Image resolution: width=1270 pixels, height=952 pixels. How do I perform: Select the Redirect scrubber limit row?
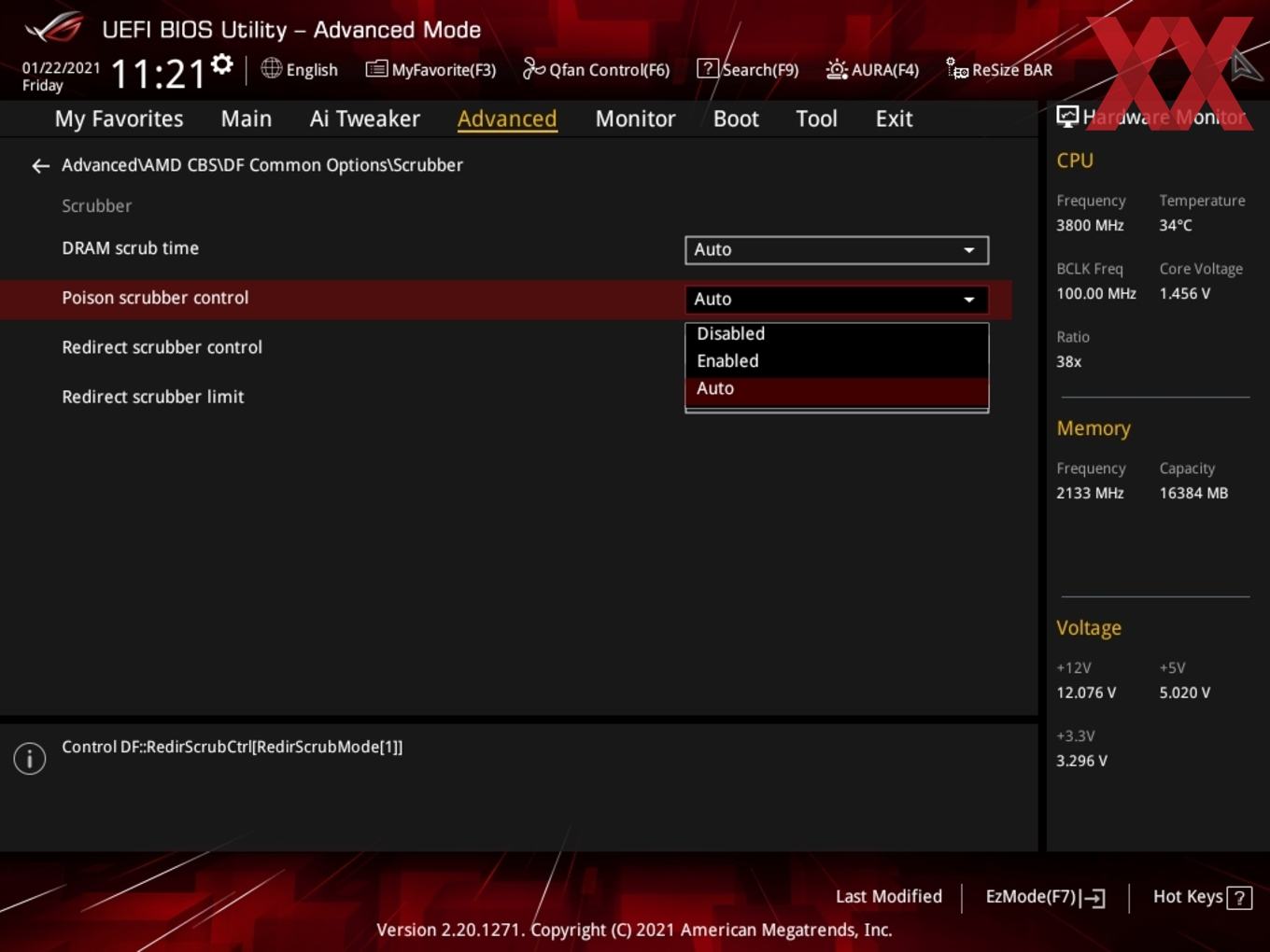505,398
